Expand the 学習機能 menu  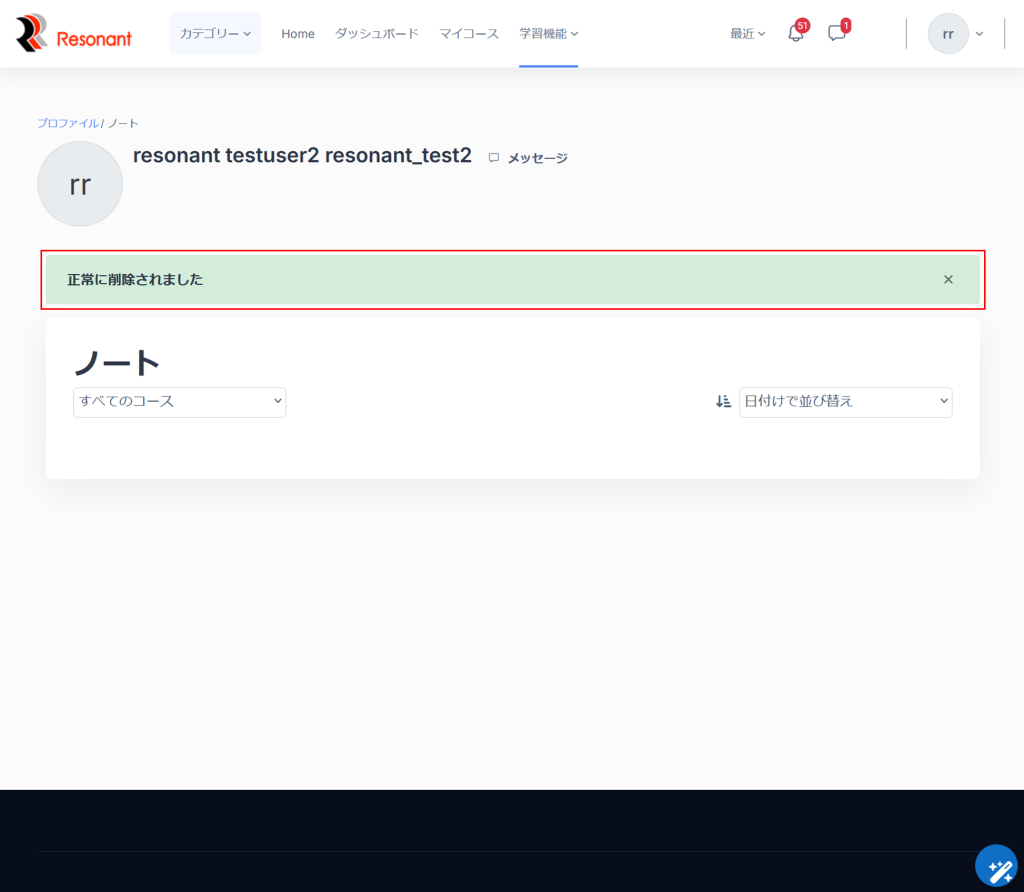tap(548, 34)
